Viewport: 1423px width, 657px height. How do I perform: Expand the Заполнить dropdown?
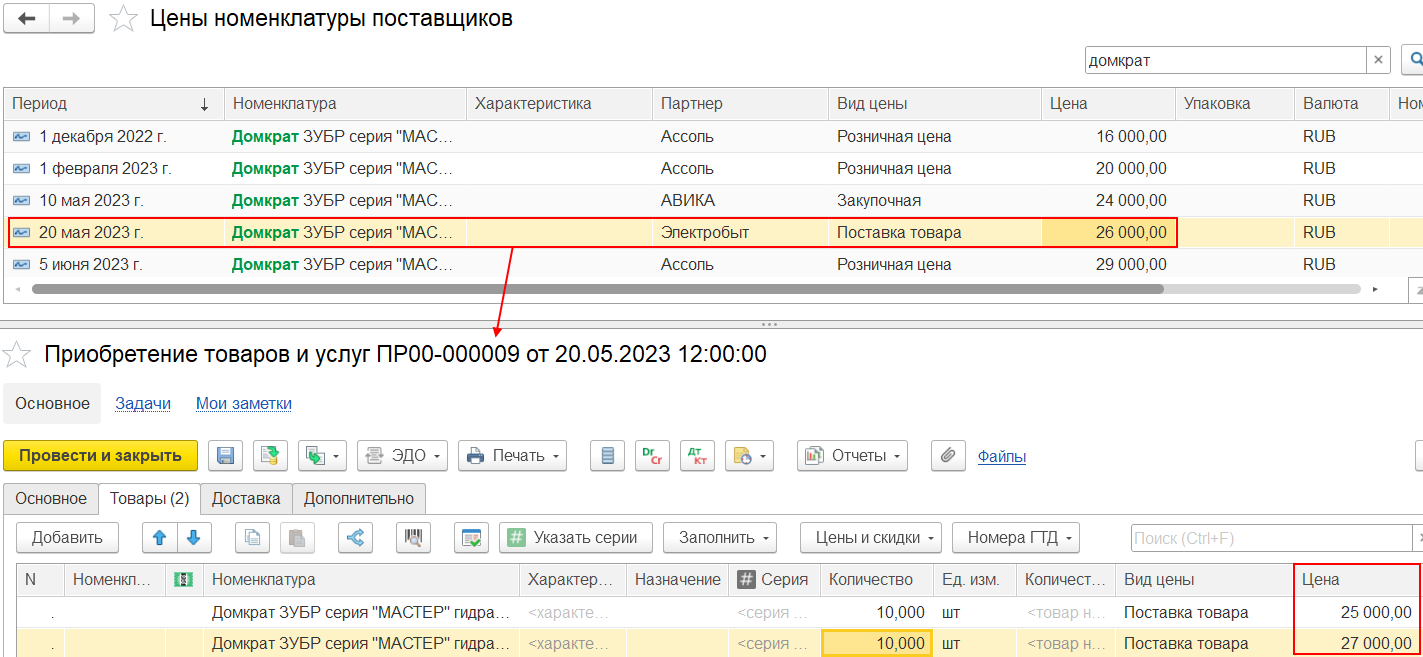coord(719,538)
